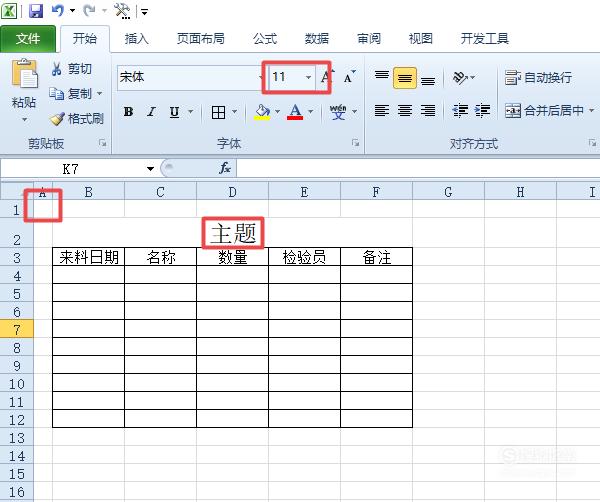Image resolution: width=600 pixels, height=502 pixels.
Task: Select bottom vertical align icon
Action: pyautogui.click(x=428, y=79)
